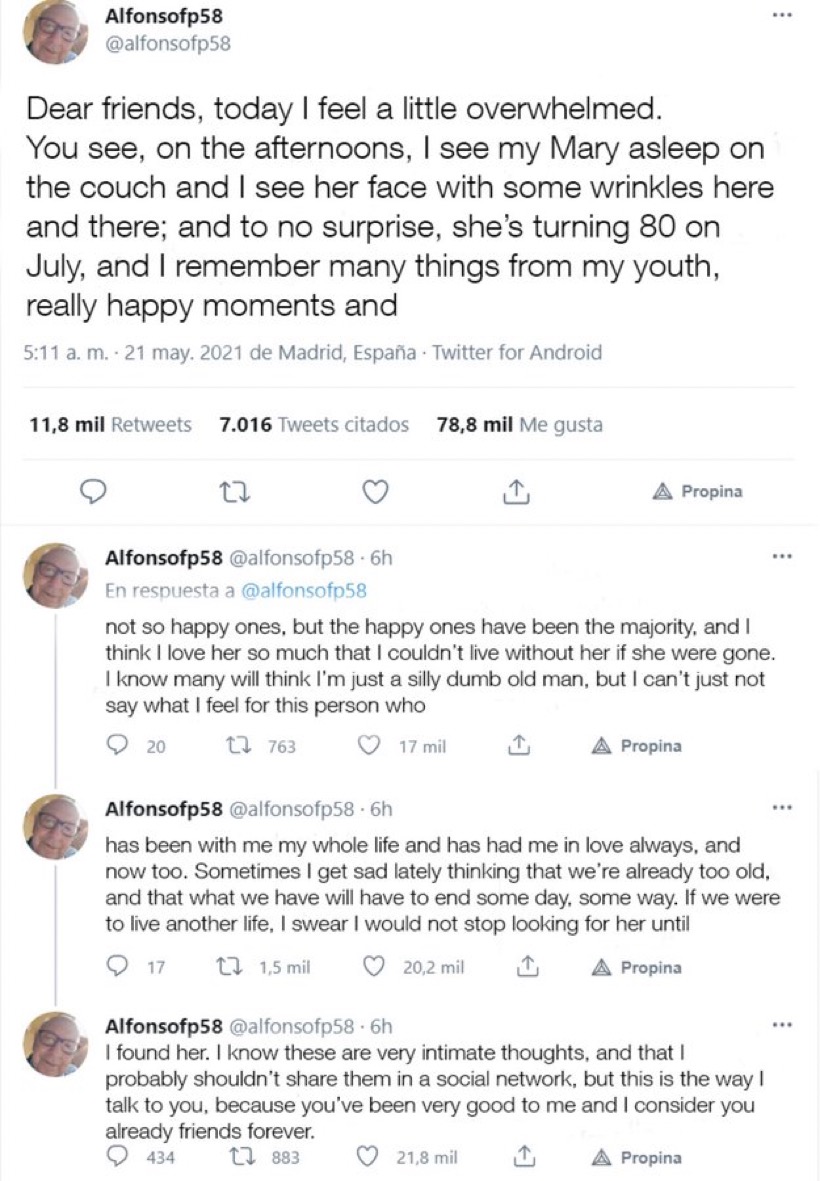This screenshot has height=1181, width=820.
Task: Click the share icon on the main tweet
Action: point(515,492)
